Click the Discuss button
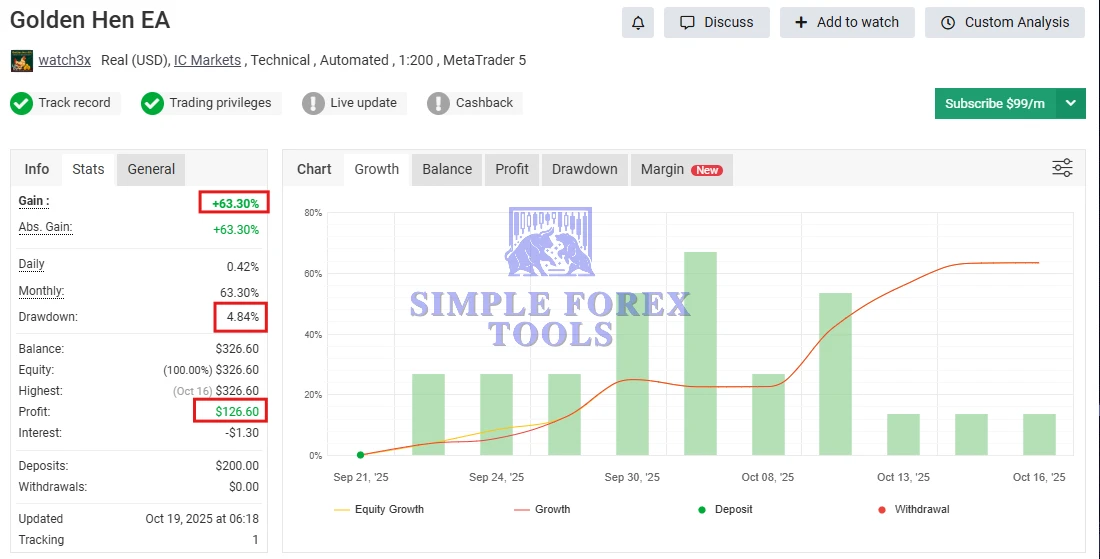This screenshot has height=559, width=1100. point(716,22)
